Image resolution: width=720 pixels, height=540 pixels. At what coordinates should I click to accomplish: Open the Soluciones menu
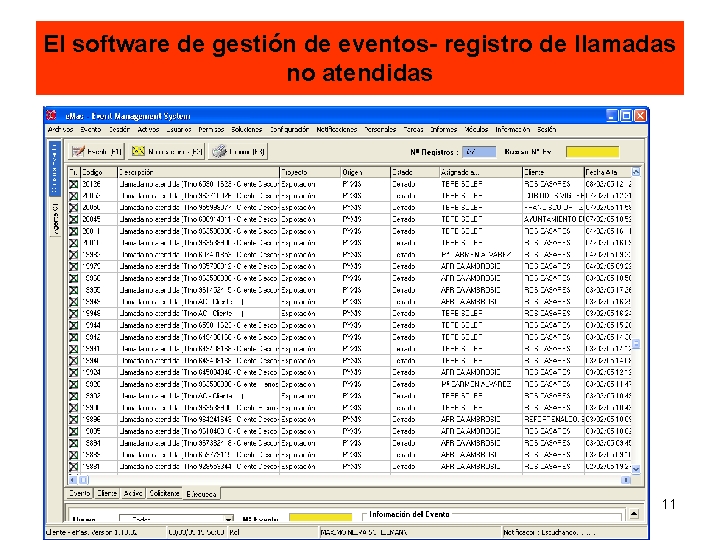[247, 129]
